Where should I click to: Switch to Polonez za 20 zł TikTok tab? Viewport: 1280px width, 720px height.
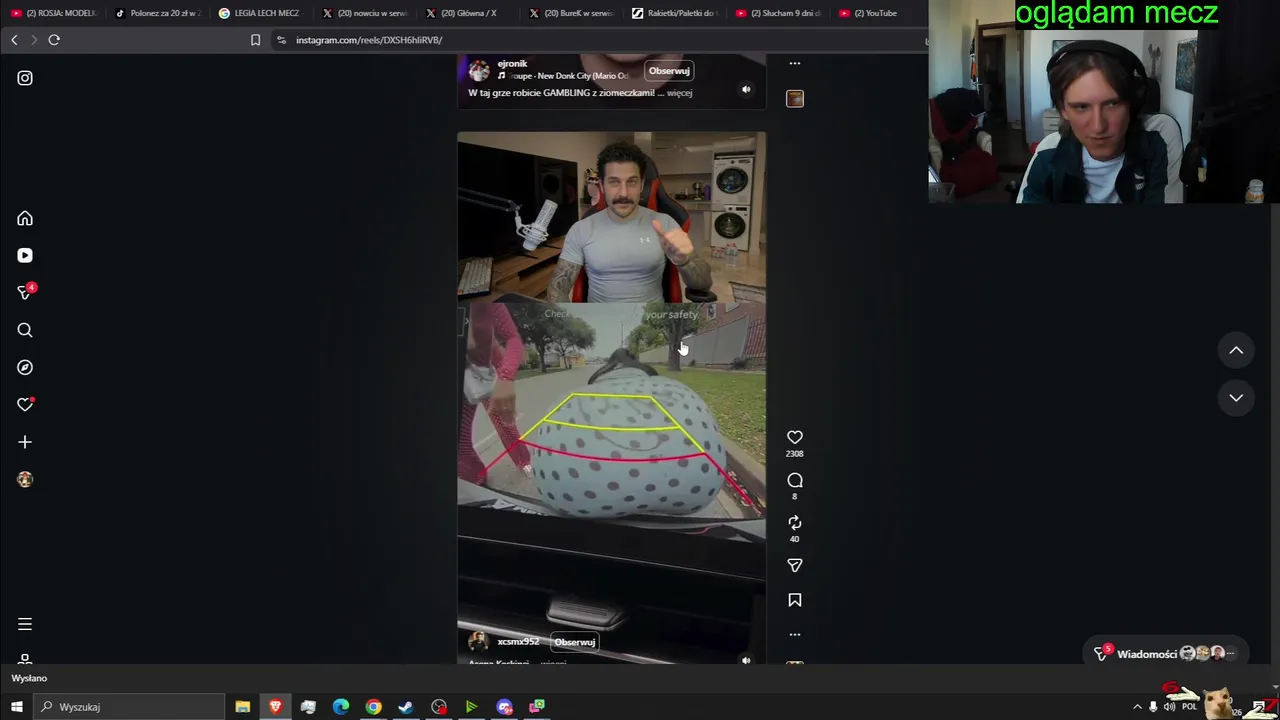pos(158,13)
